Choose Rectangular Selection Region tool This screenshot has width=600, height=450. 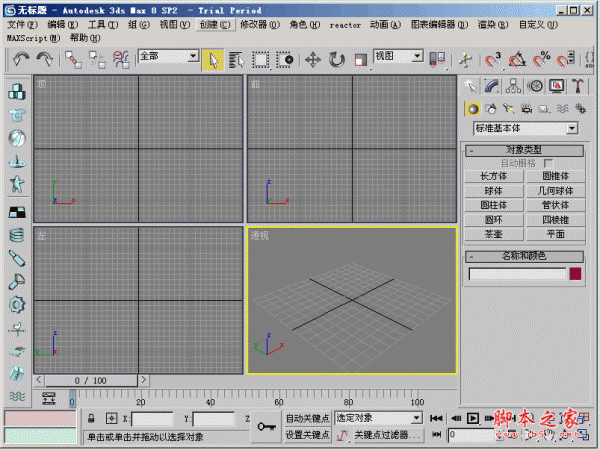(x=260, y=60)
